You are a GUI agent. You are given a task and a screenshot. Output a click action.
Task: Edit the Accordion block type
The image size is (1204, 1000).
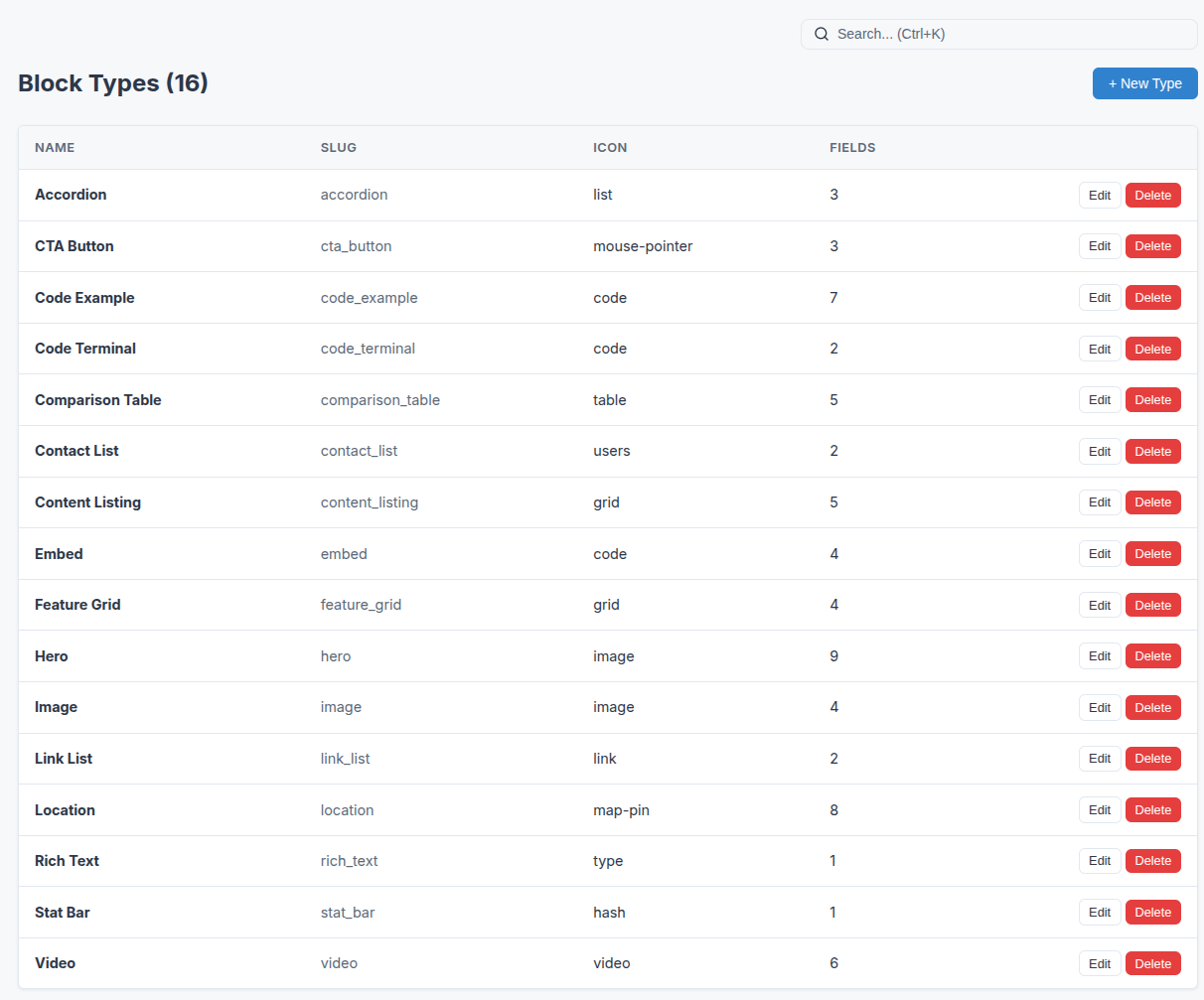(x=1099, y=195)
